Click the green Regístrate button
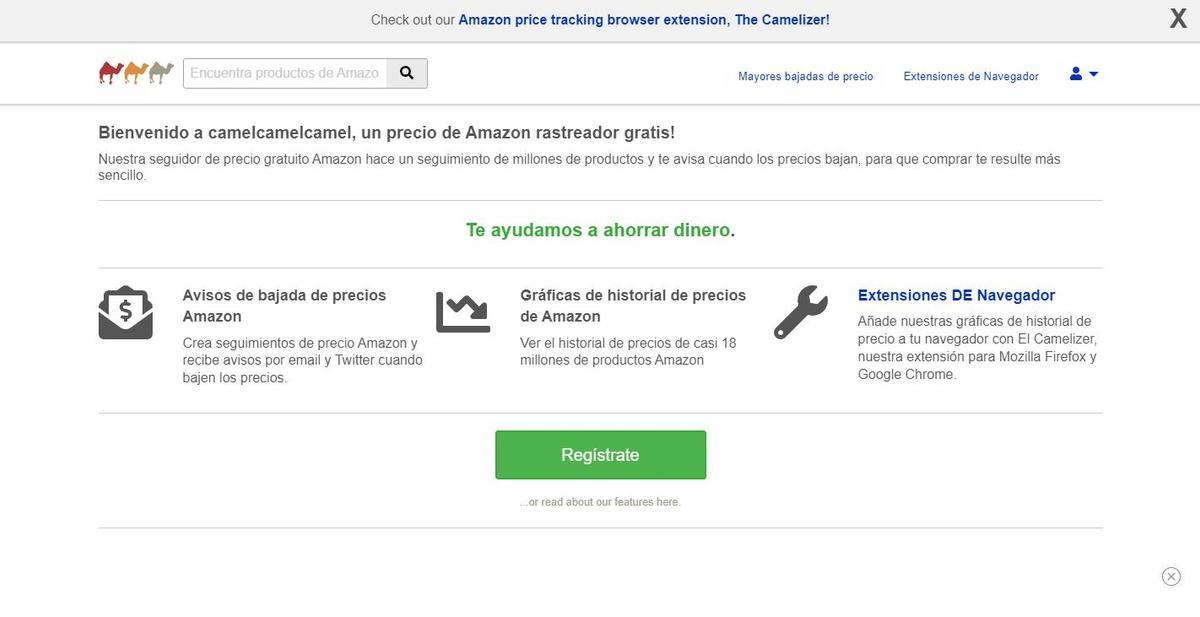Viewport: 1200px width, 617px height. coord(600,455)
